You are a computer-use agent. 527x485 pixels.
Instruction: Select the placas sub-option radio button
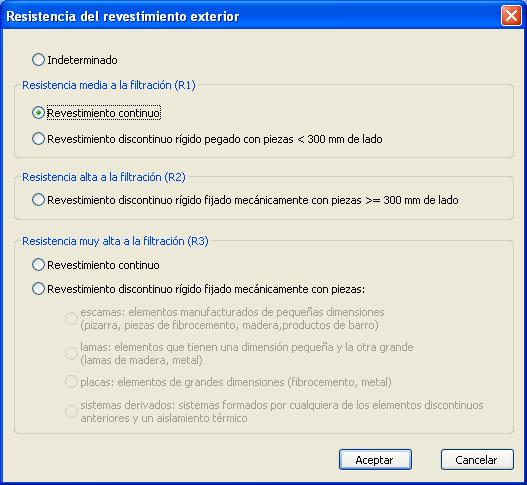click(x=71, y=382)
